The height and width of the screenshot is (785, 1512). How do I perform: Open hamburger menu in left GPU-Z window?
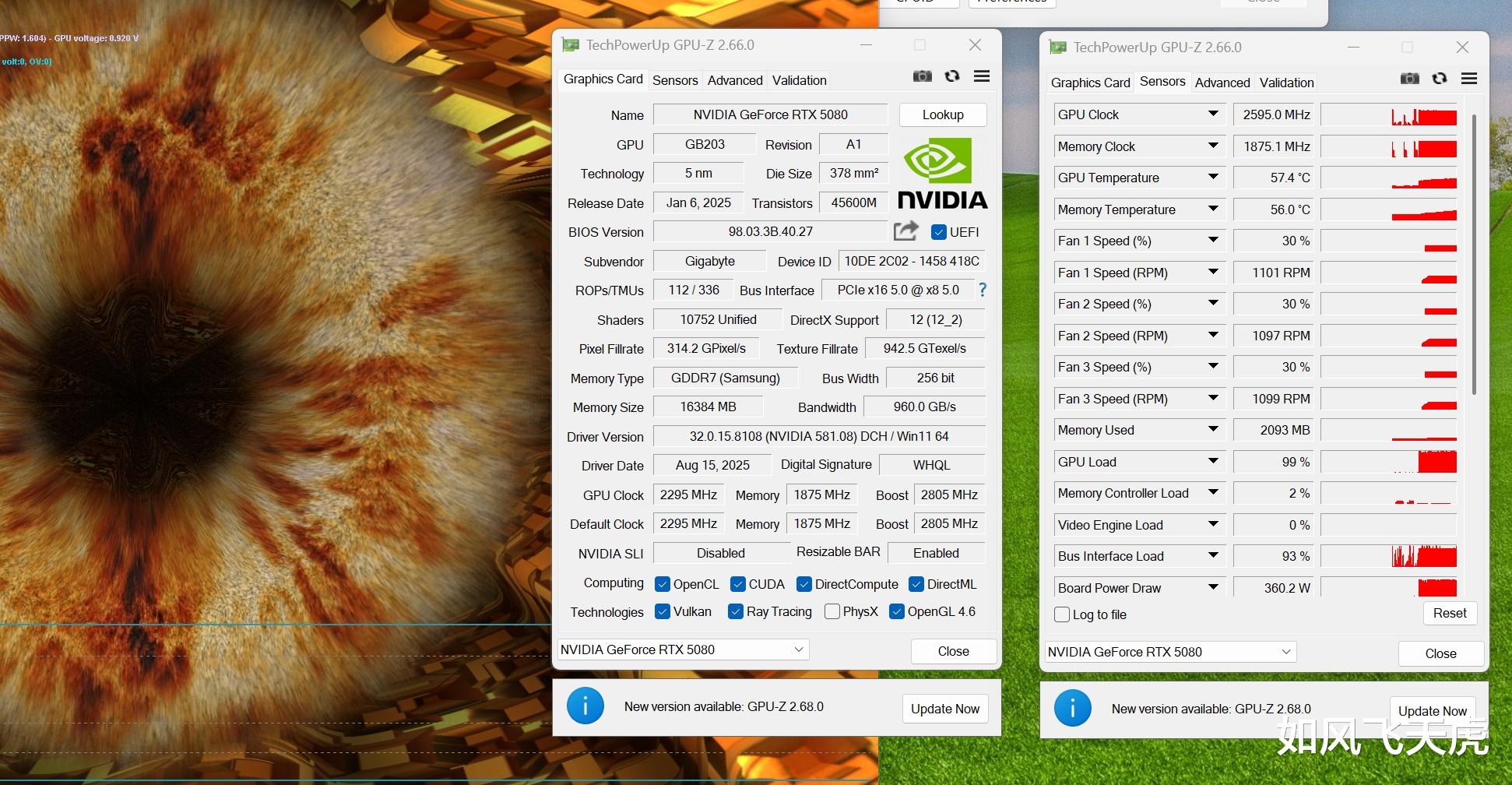(x=982, y=76)
